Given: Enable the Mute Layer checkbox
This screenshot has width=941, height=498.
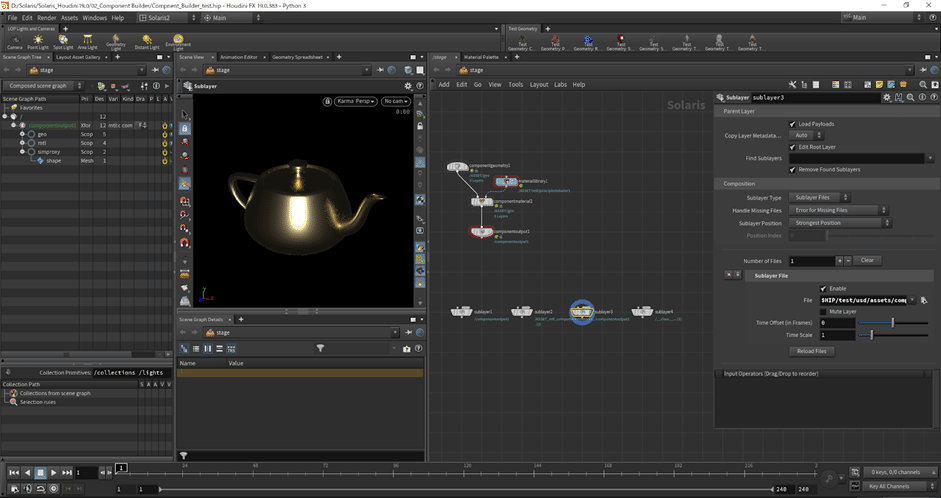Looking at the screenshot, I should [x=823, y=311].
